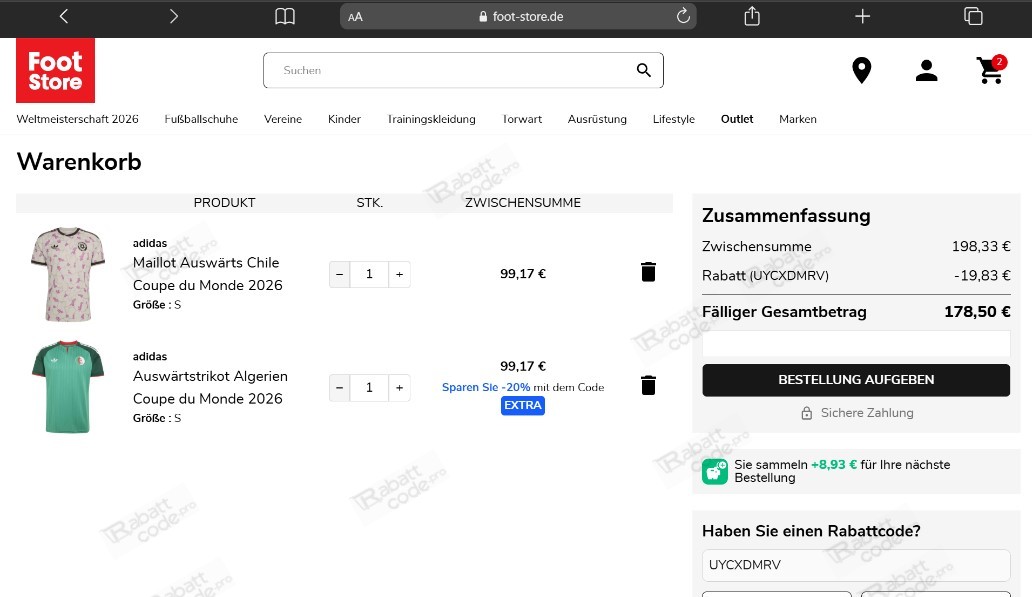
Task: Open Auswärtstrikot Algerien product link
Action: (210, 387)
